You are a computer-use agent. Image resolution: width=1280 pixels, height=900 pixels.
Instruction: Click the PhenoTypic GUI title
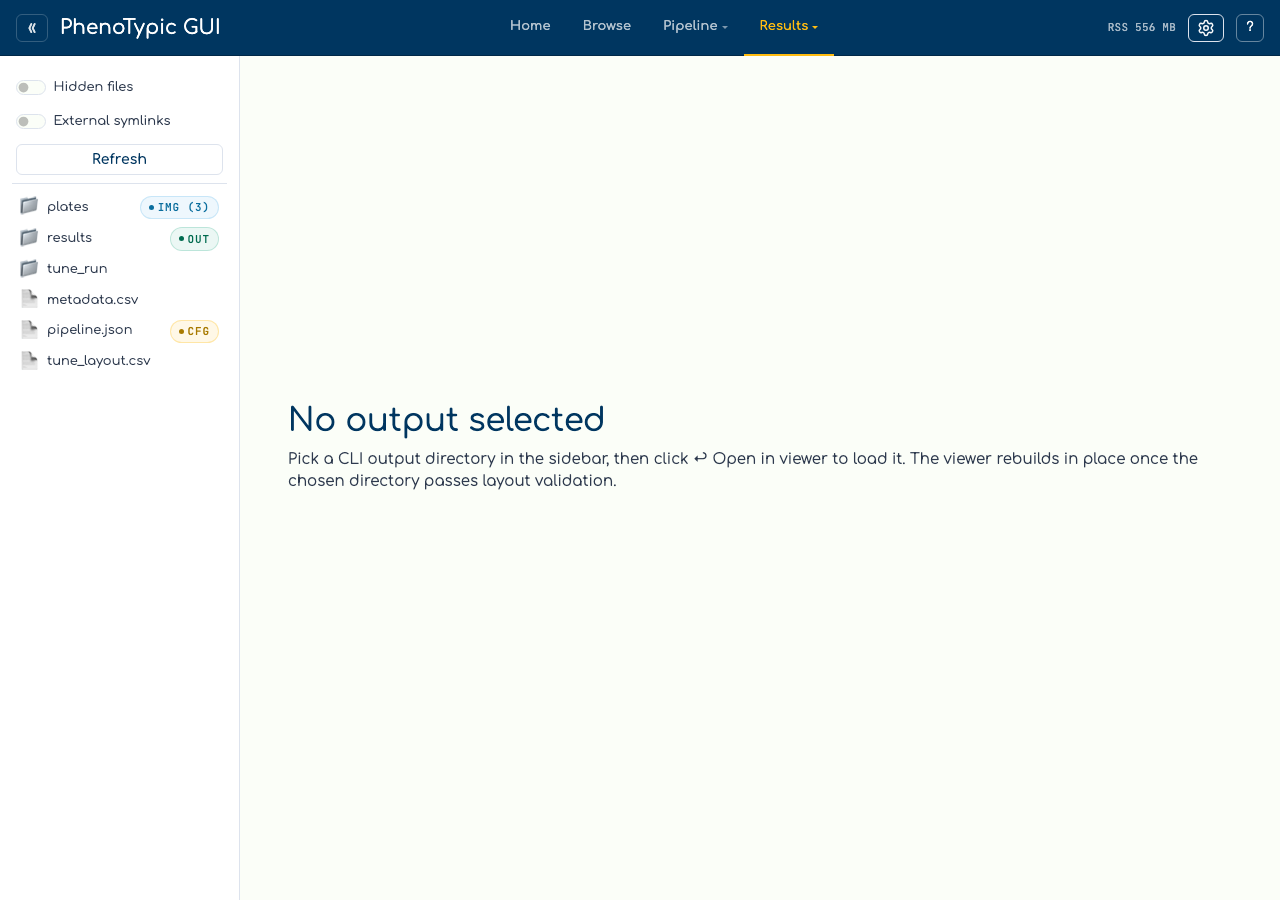[140, 28]
